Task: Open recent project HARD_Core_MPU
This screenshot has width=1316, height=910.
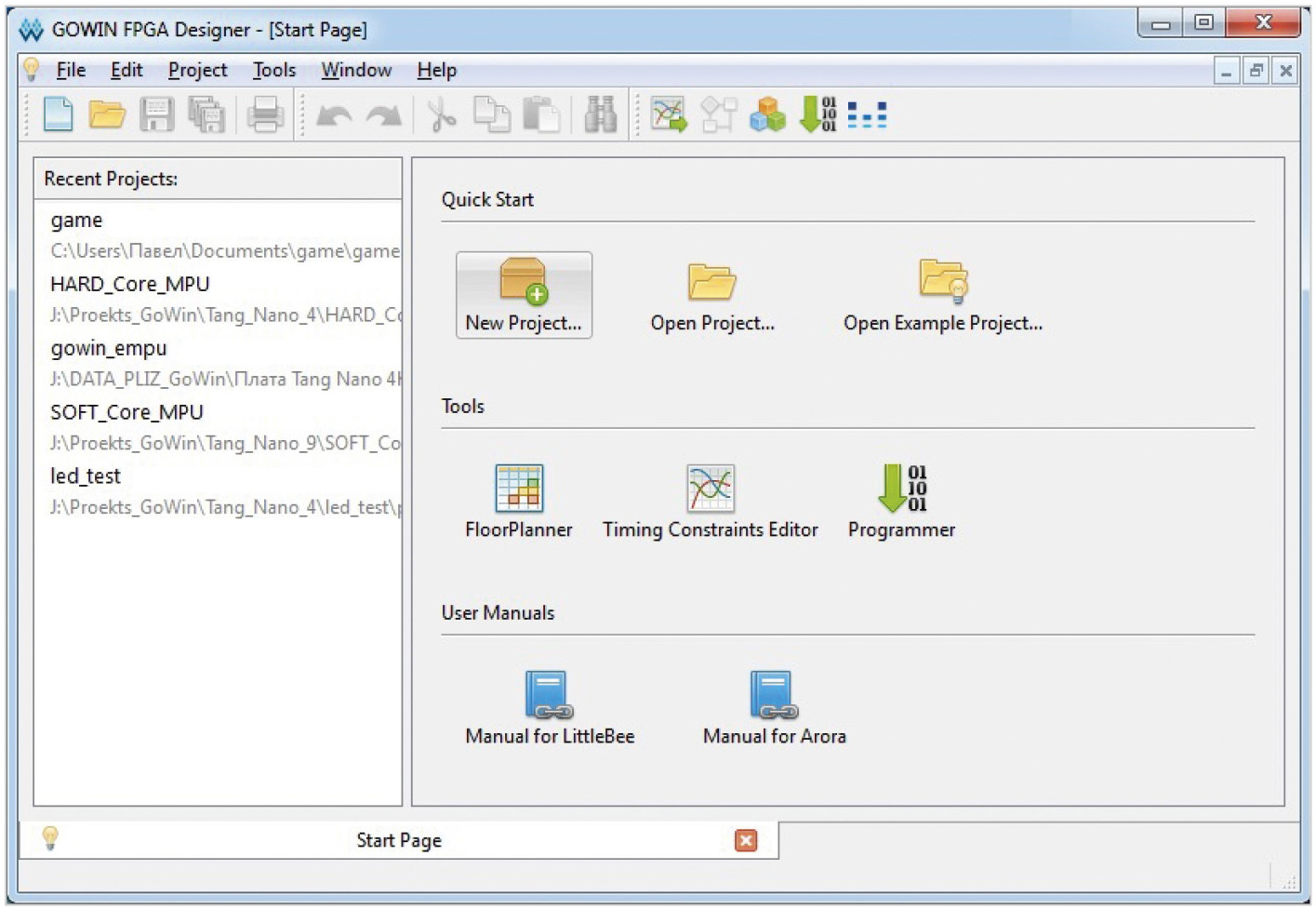Action: (130, 285)
